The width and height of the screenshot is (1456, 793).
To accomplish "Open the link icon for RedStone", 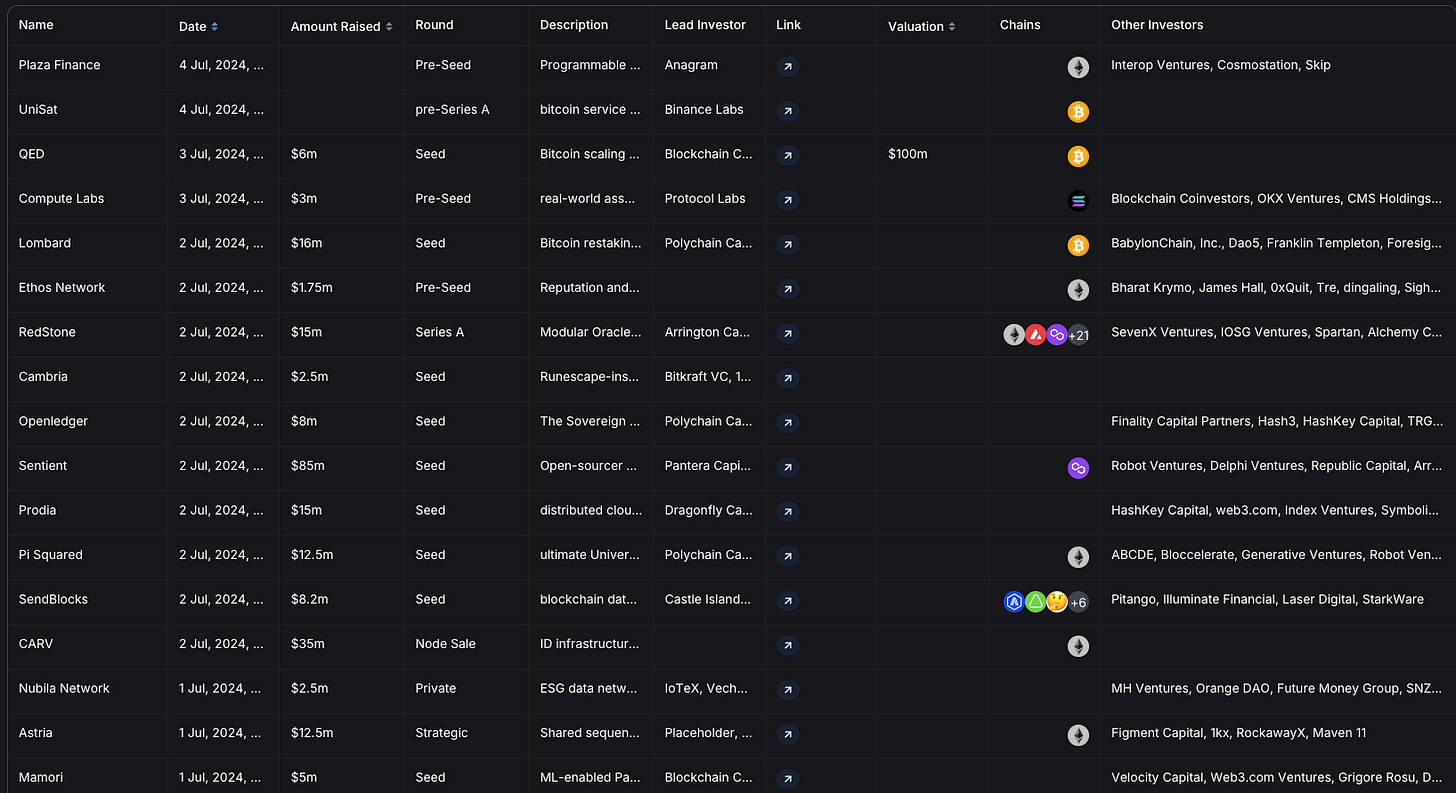I will click(x=788, y=334).
